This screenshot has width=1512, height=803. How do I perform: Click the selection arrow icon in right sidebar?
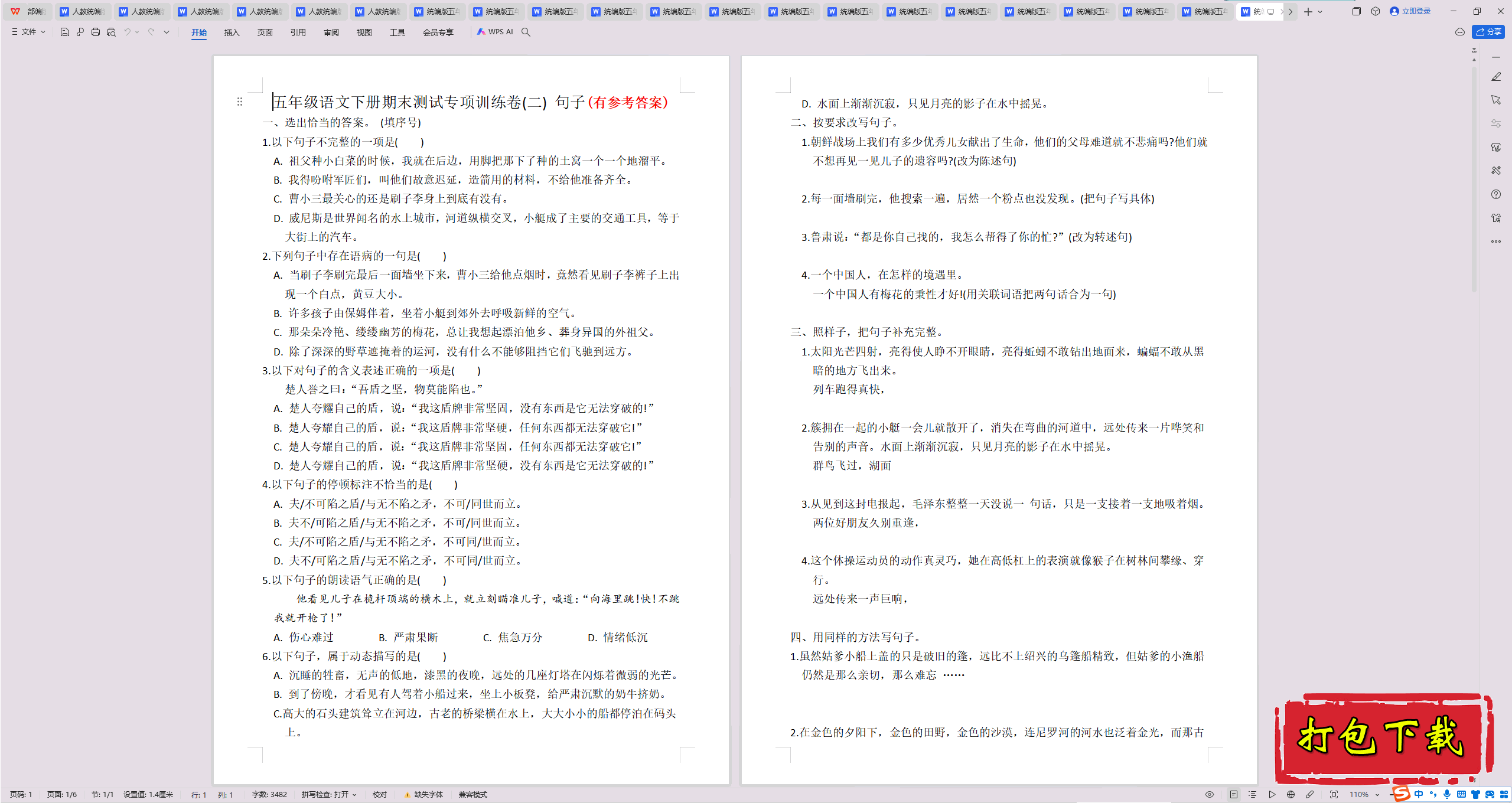[1496, 100]
